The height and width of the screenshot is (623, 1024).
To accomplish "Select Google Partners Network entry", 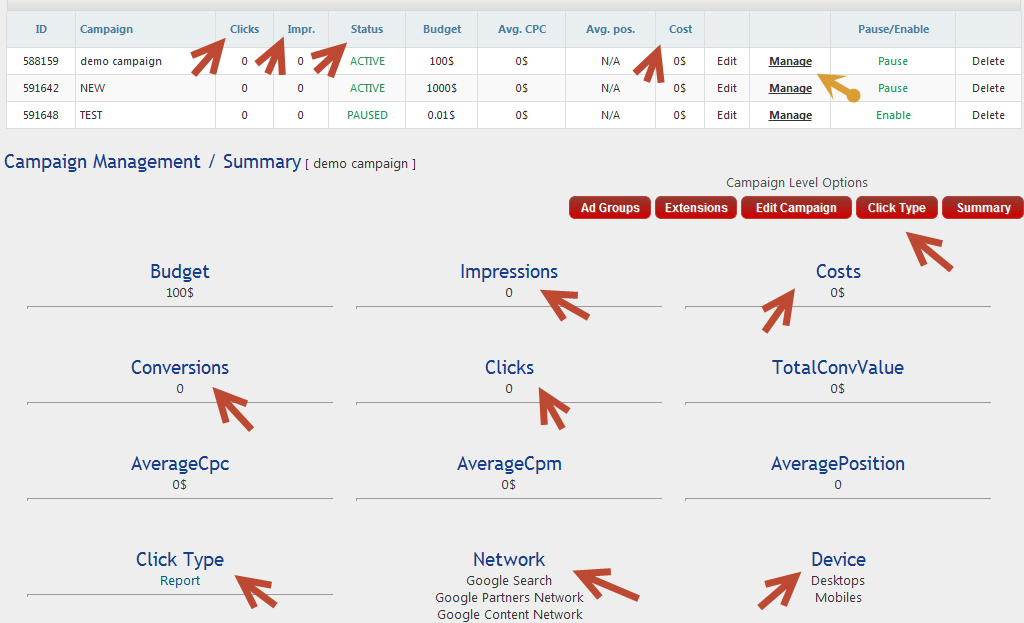I will (509, 598).
